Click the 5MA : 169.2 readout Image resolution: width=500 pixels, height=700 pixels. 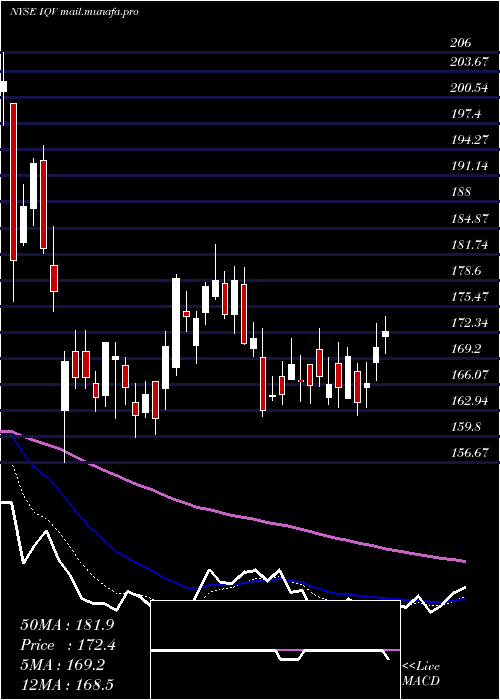[62, 665]
